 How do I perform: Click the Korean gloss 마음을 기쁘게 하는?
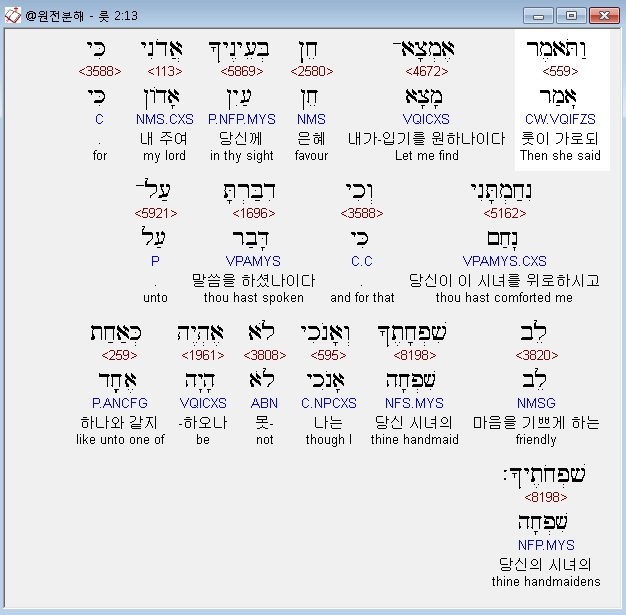pos(536,423)
